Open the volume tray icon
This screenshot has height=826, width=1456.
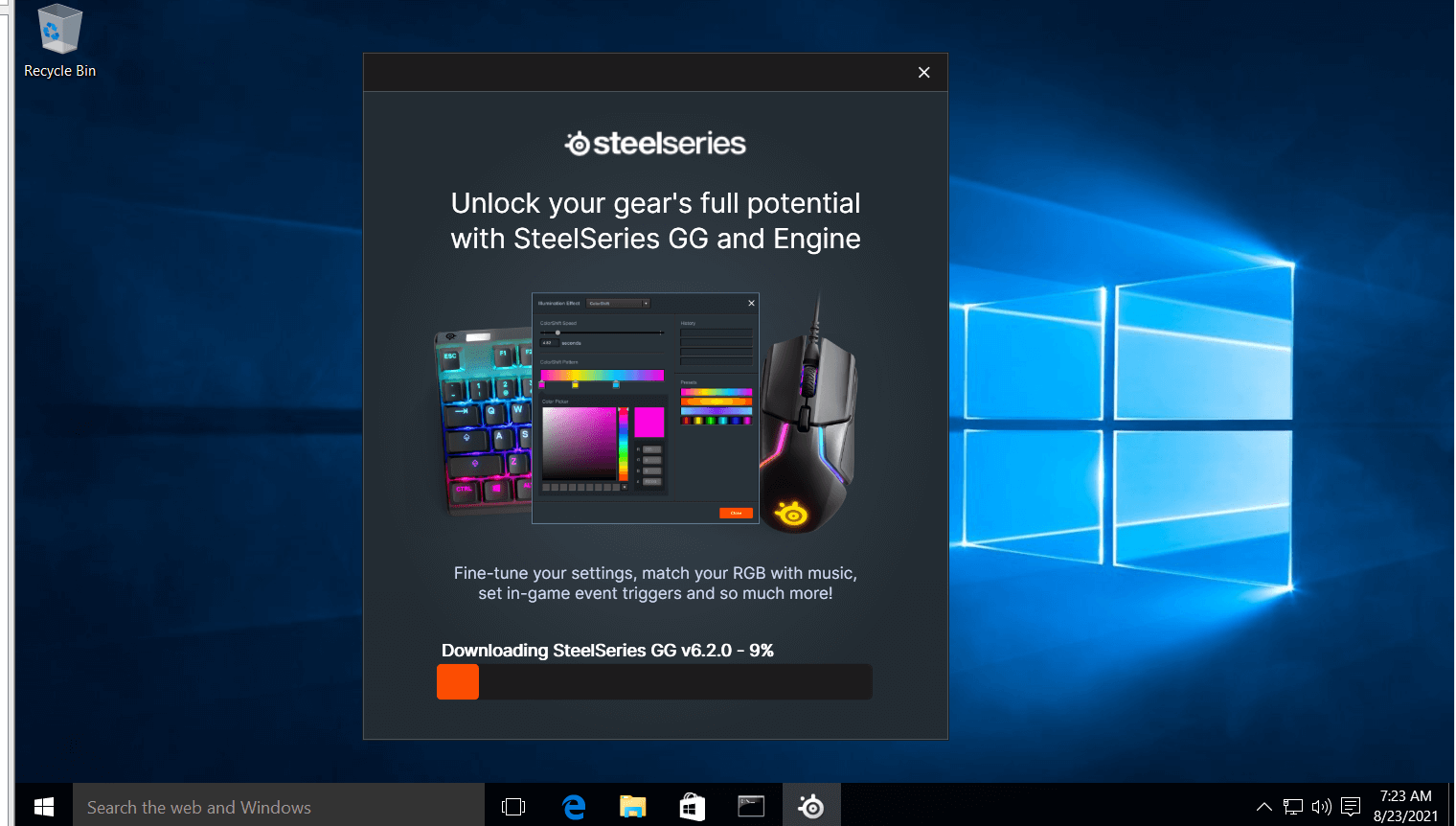(1322, 807)
